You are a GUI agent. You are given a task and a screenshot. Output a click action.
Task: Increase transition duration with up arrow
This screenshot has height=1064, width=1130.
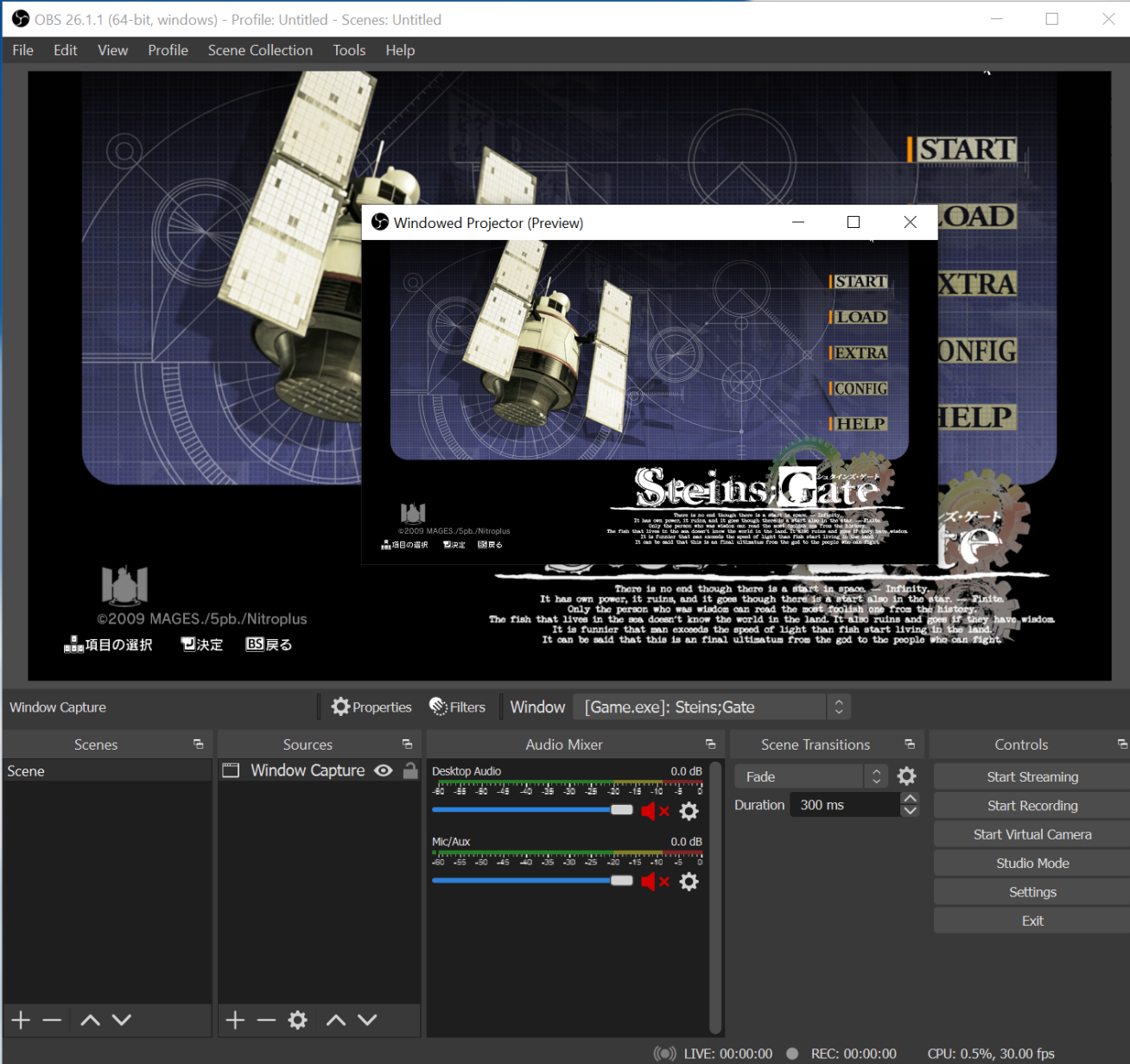[910, 799]
